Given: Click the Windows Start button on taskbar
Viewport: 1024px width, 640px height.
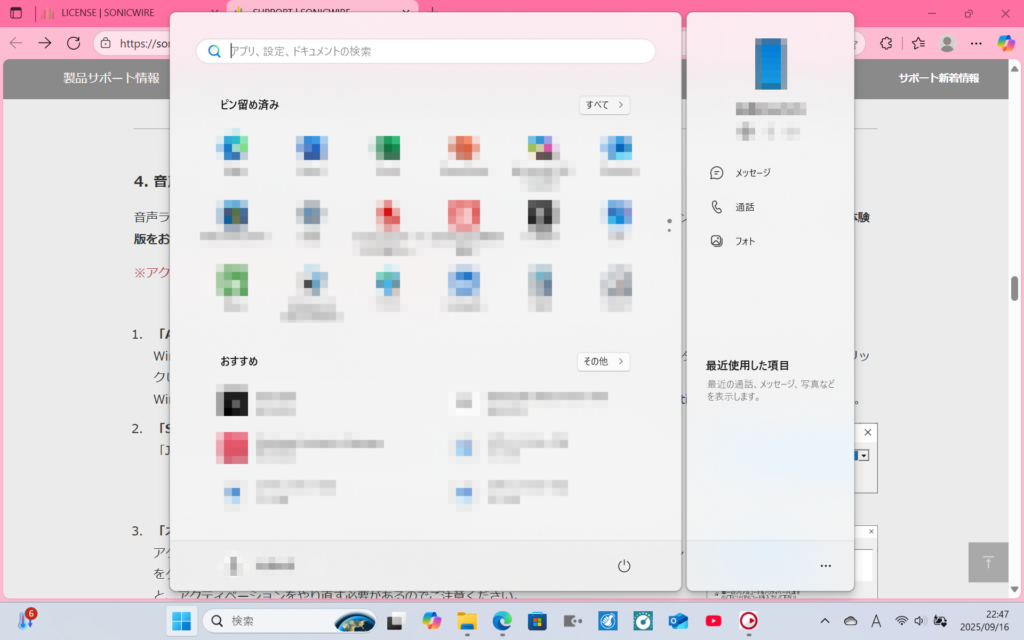Looking at the screenshot, I should 182,621.
